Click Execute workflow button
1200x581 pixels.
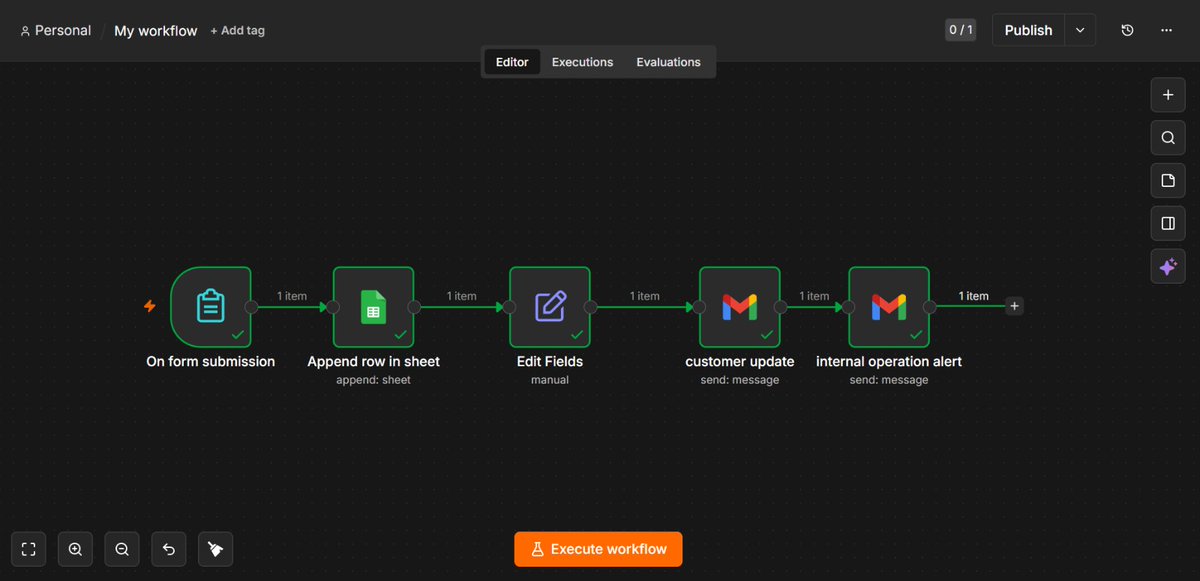pyautogui.click(x=598, y=549)
